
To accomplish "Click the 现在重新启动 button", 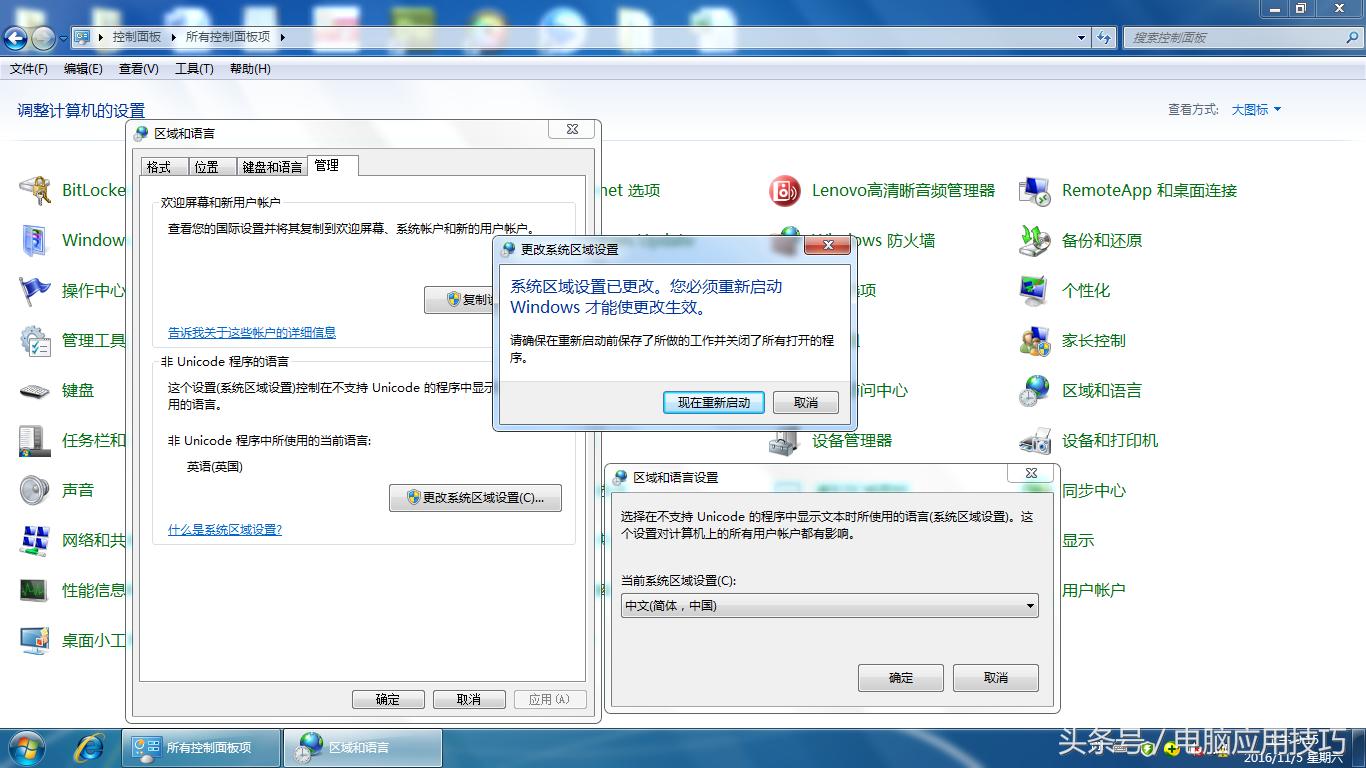I will pos(713,402).
